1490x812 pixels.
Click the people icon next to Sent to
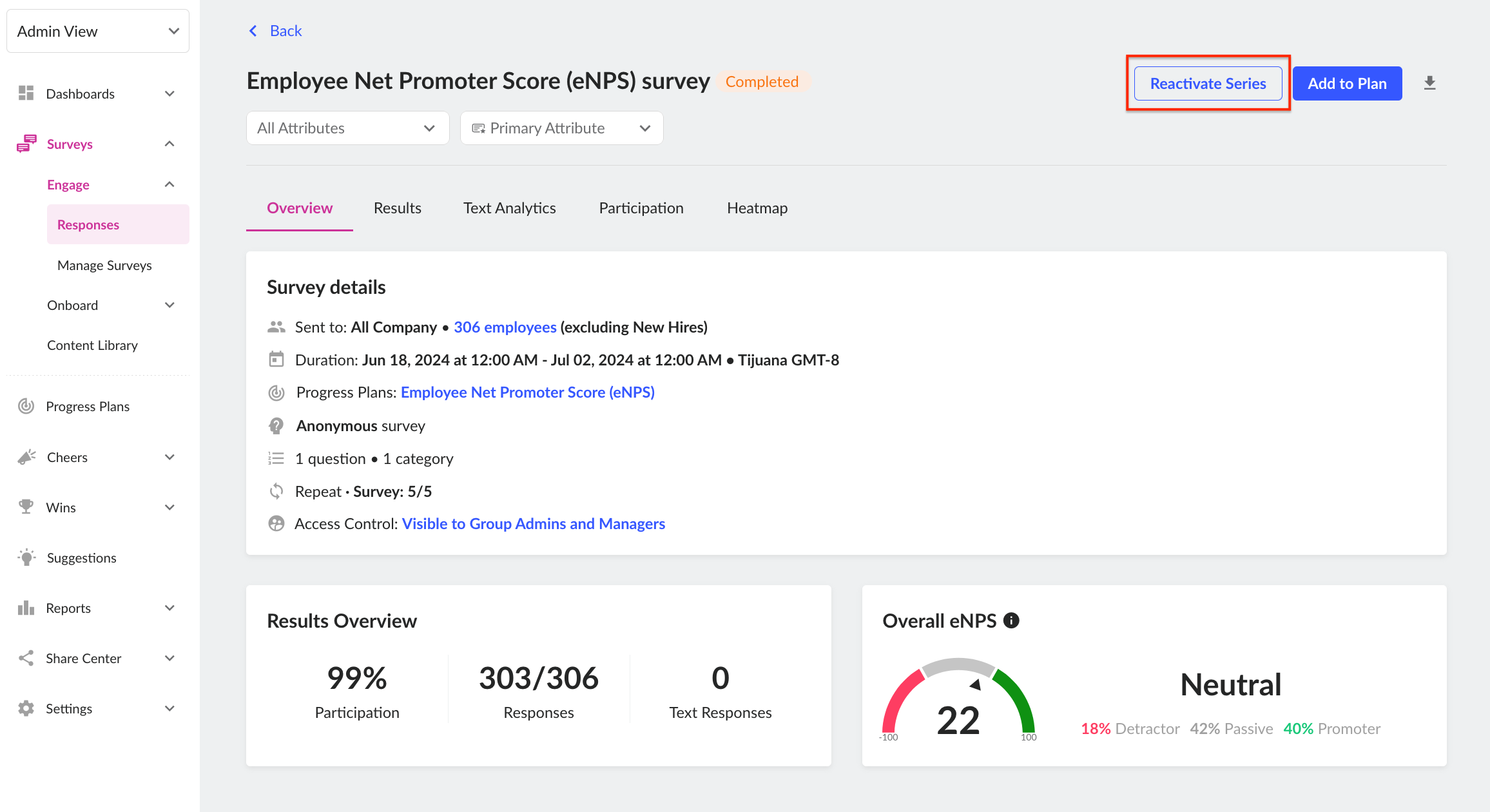click(276, 327)
